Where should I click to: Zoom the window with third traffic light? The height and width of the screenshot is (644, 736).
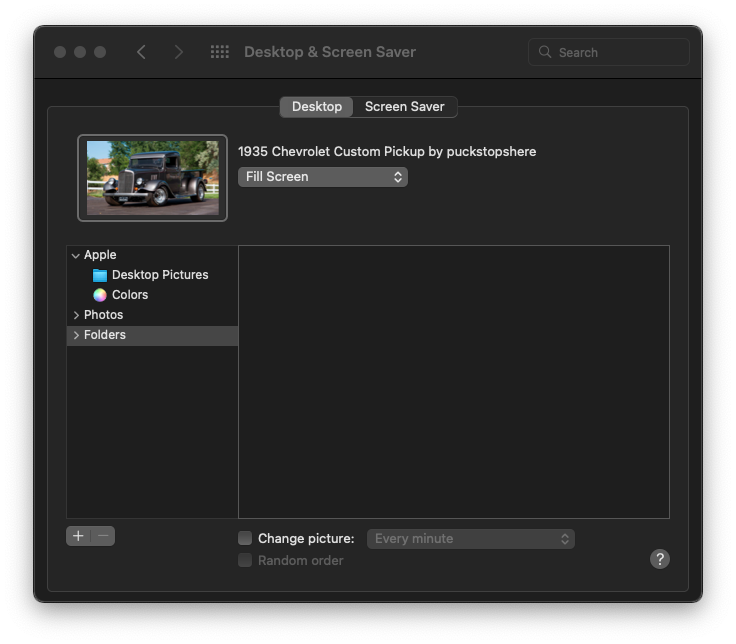pyautogui.click(x=100, y=52)
